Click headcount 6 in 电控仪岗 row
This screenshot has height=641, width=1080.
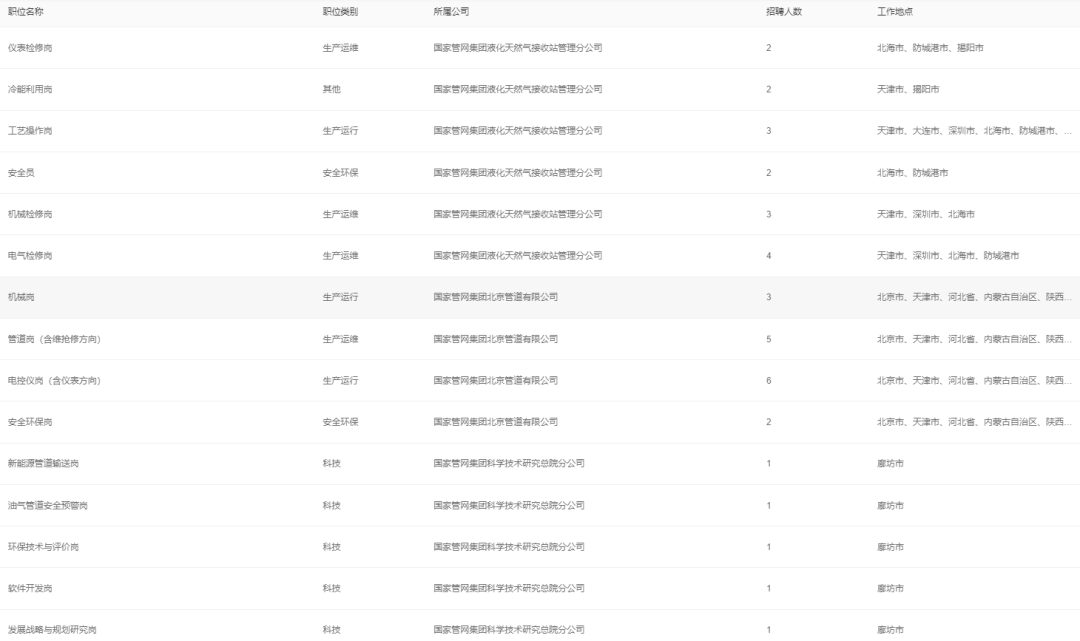tap(769, 381)
